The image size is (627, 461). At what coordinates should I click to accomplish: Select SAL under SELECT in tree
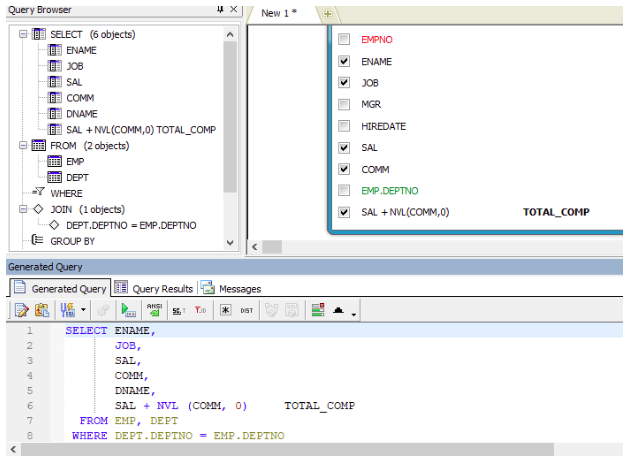coord(74,82)
